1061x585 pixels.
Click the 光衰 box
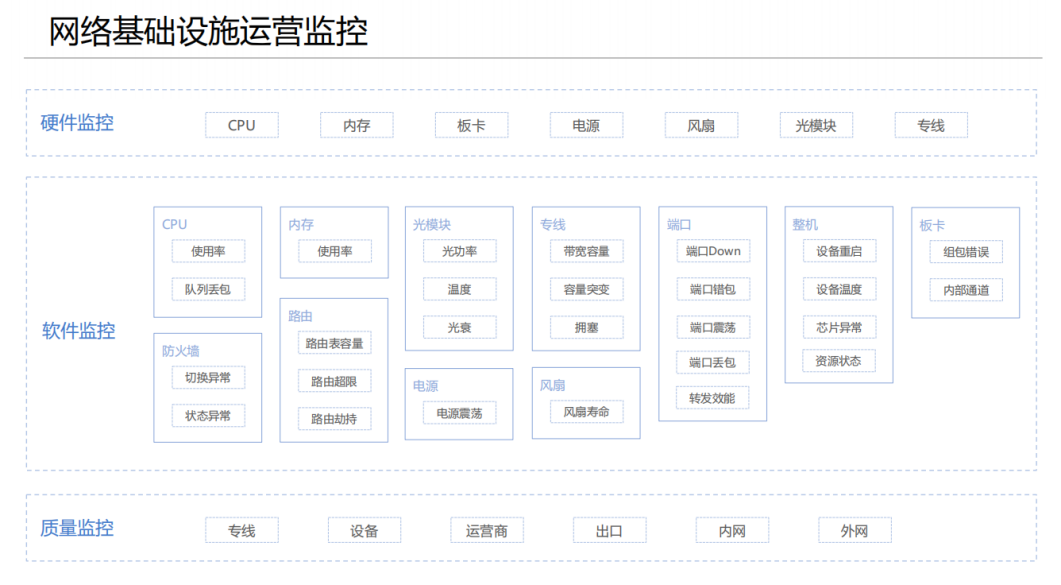pos(459,327)
